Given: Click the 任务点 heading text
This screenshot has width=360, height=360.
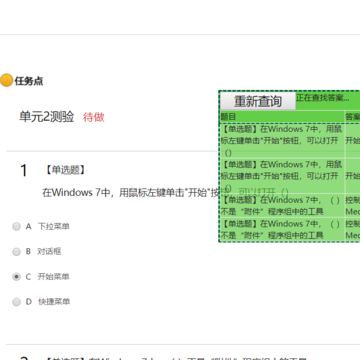Looking at the screenshot, I should pos(29,81).
